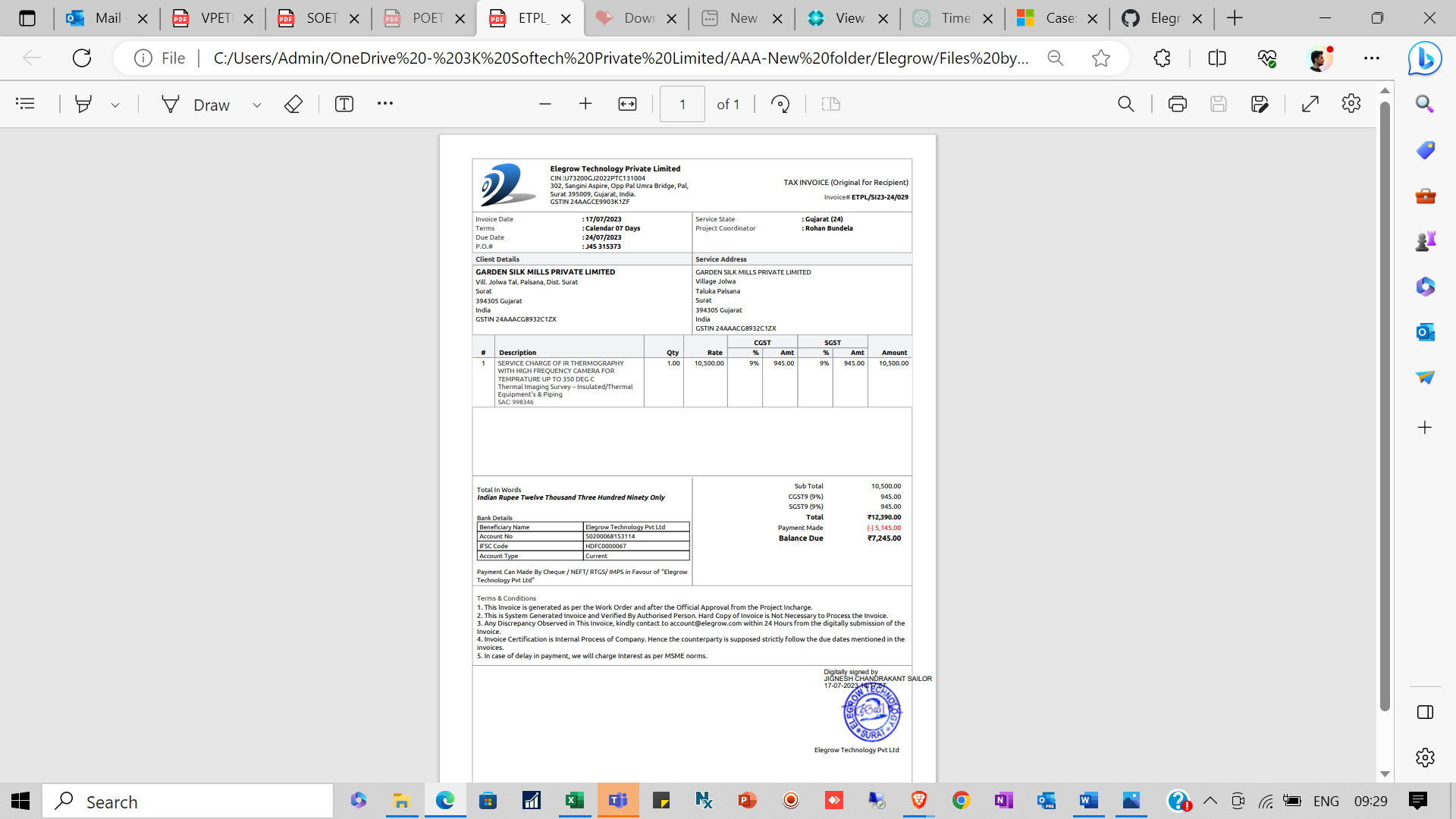The height and width of the screenshot is (819, 1456).
Task: Open browser Collections from the address bar
Action: (x=1162, y=58)
